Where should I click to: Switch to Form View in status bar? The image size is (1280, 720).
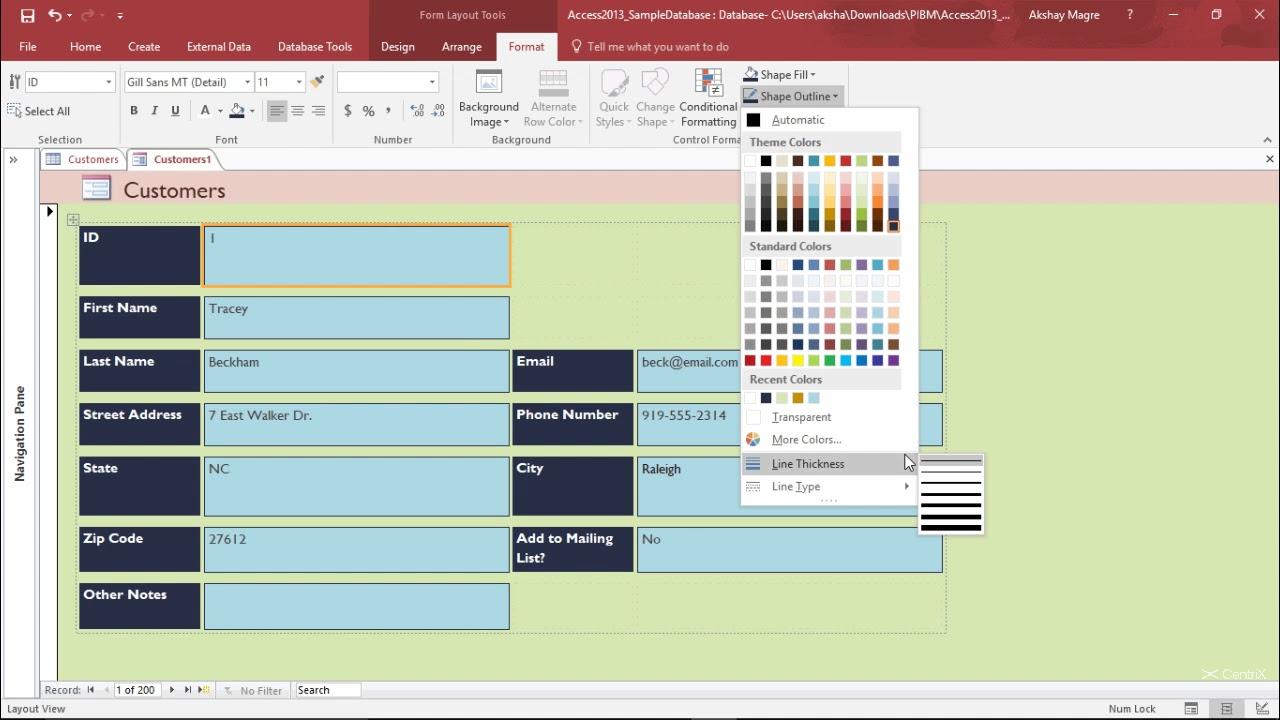point(1192,709)
